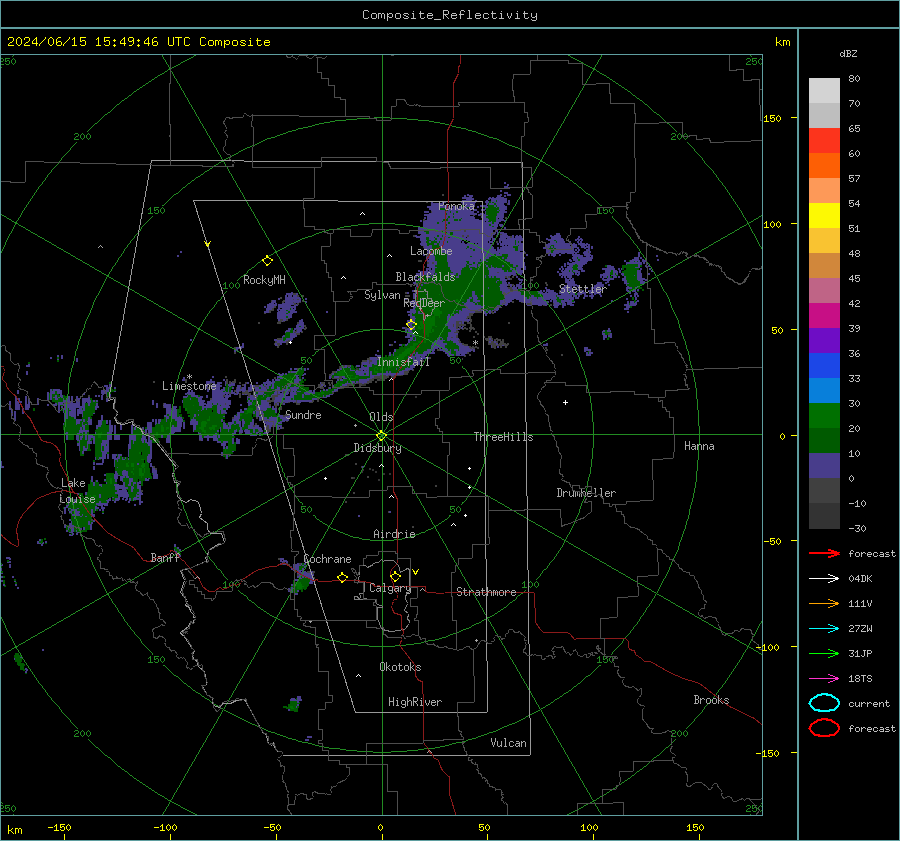
Task: Click the magenta 18TS arrow icon
Action: coord(824,679)
